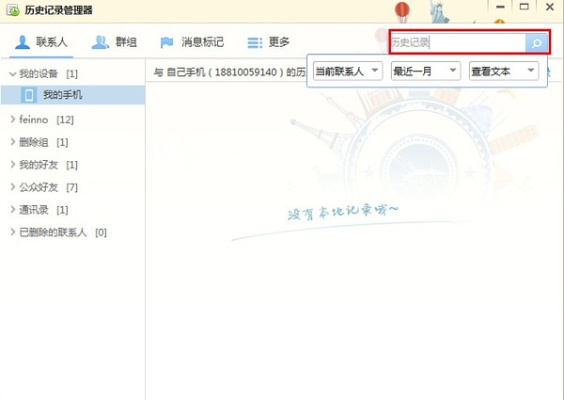Expand the 删除组 group
This screenshot has width=564, height=400.
click(x=13, y=142)
